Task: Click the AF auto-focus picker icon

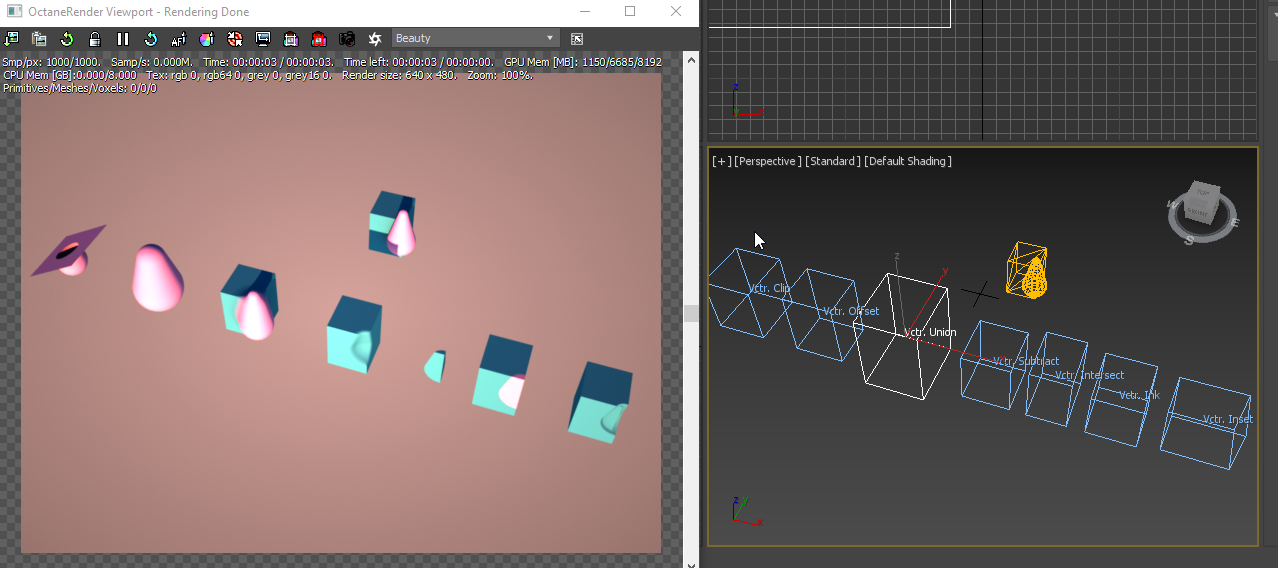Action: [x=179, y=39]
